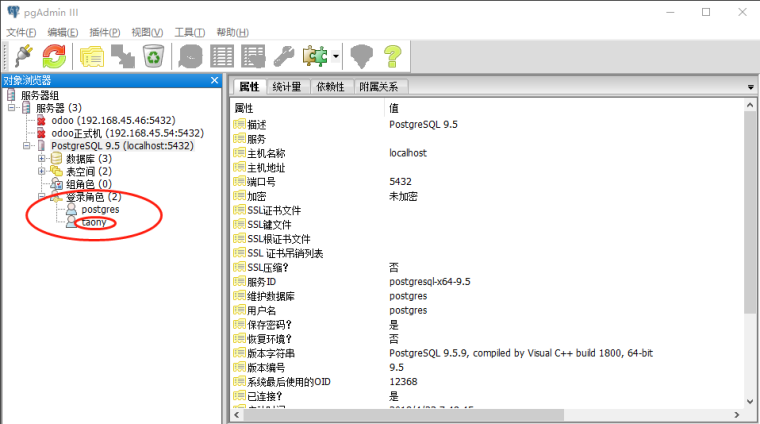The image size is (760, 424).
Task: Open help with the yellow question mark
Action: point(393,56)
